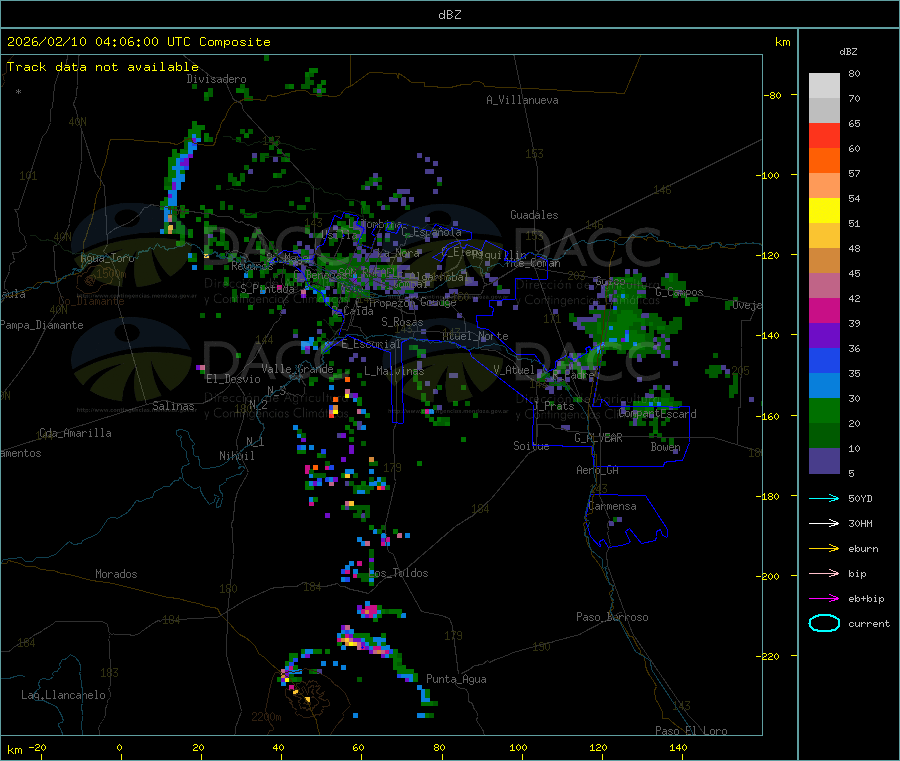Image resolution: width=900 pixels, height=761 pixels.
Task: Click the 'Divisadero' map label
Action: pyautogui.click(x=216, y=79)
